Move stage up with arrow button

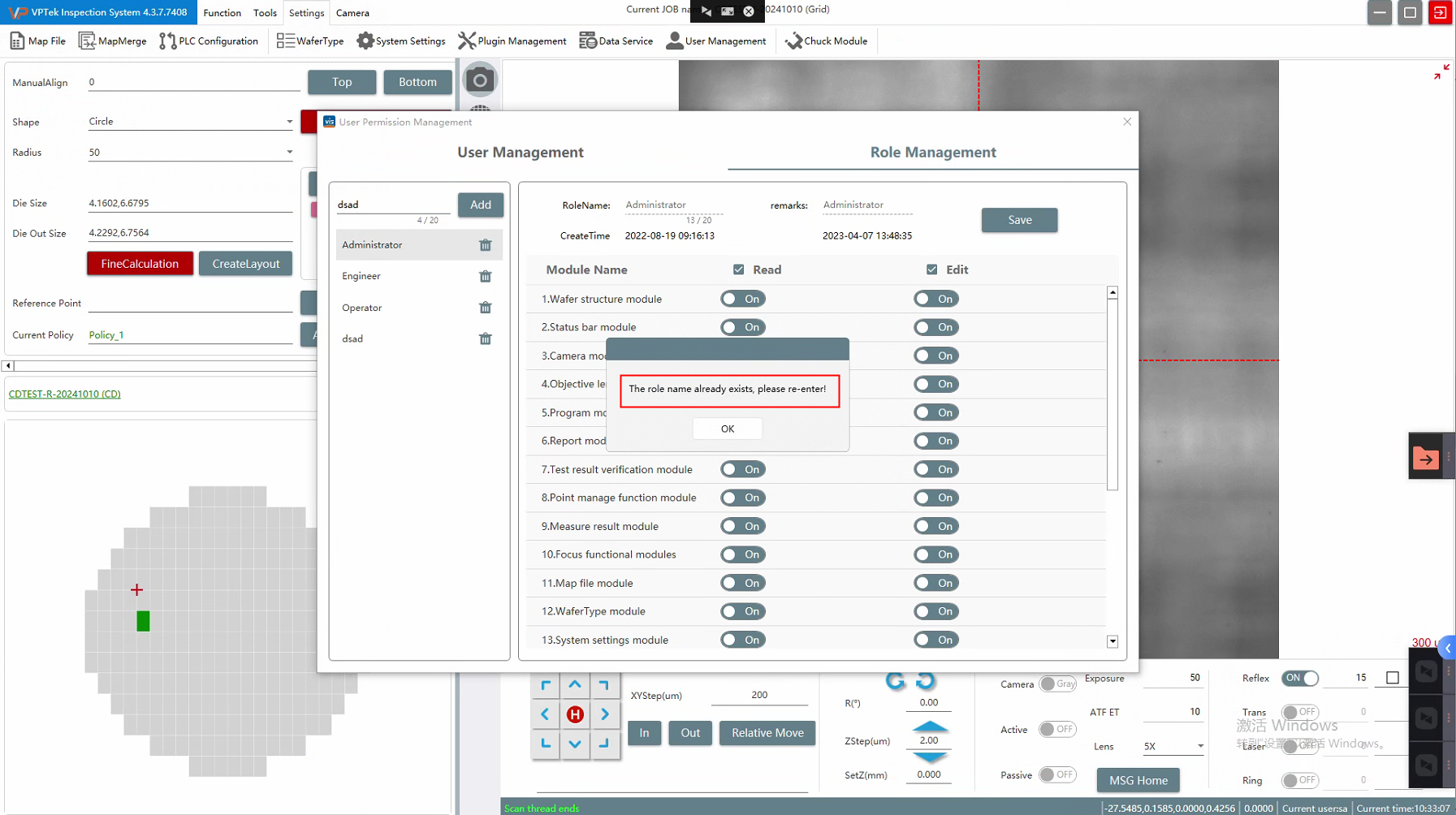(x=575, y=684)
